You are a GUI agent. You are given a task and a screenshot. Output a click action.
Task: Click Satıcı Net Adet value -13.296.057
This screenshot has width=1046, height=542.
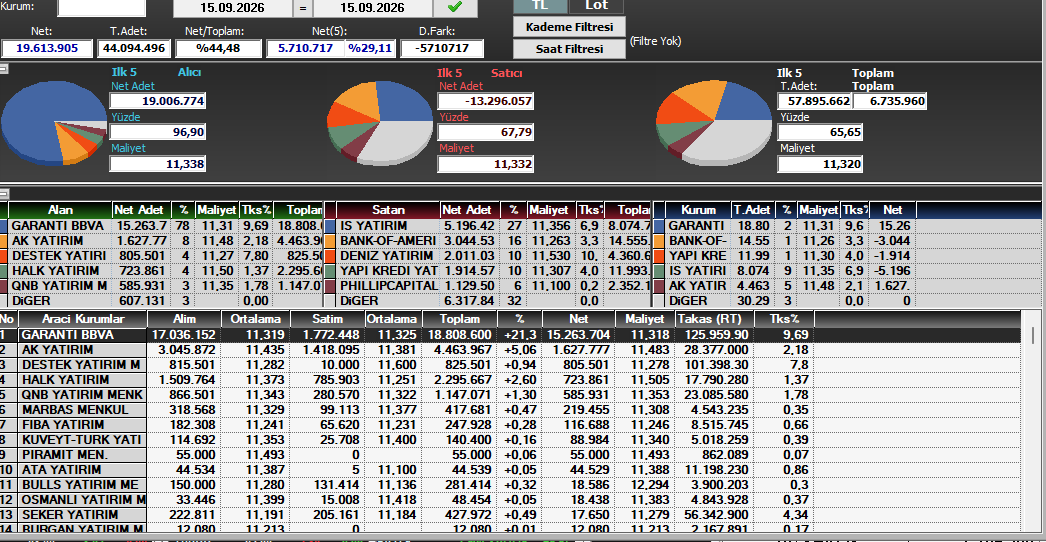point(486,101)
